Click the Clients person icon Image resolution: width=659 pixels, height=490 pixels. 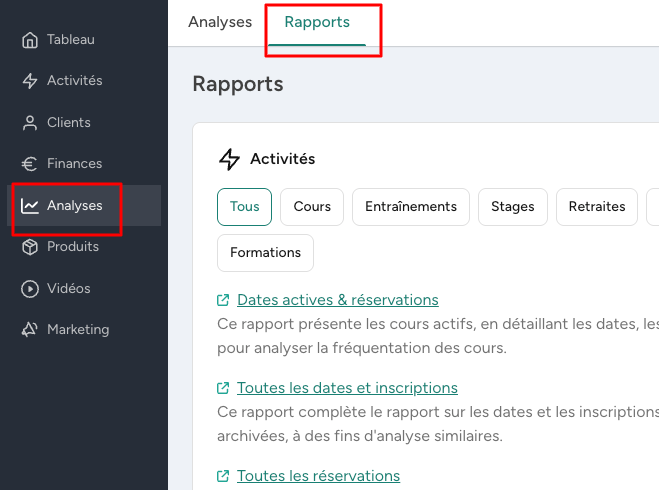point(30,123)
